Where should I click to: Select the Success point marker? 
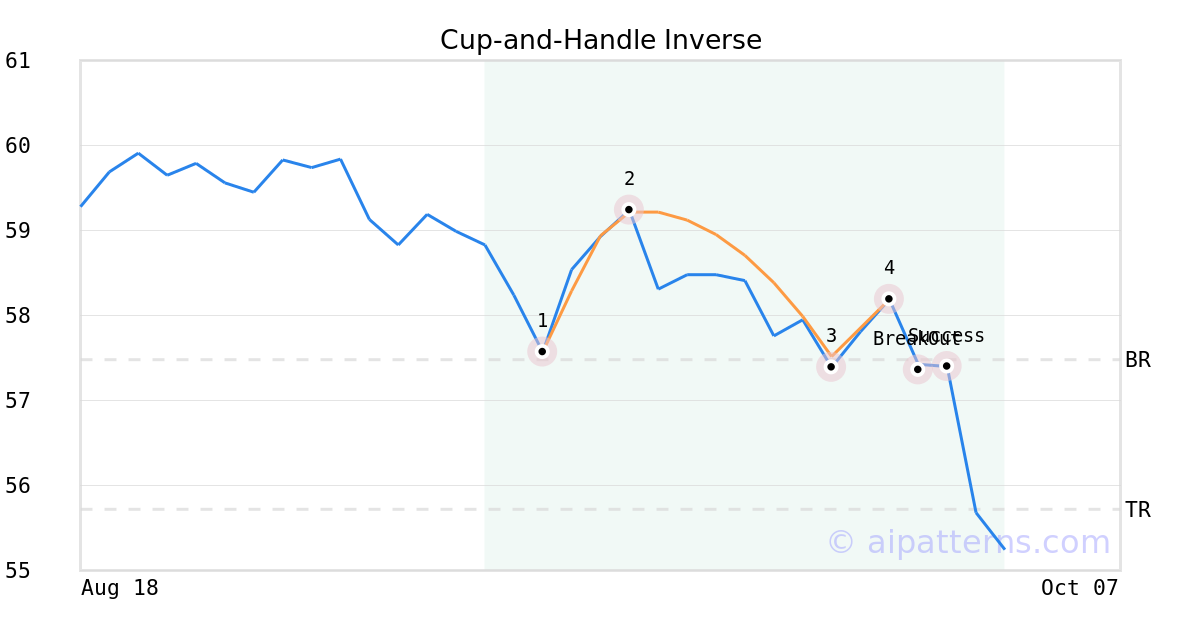point(946,366)
